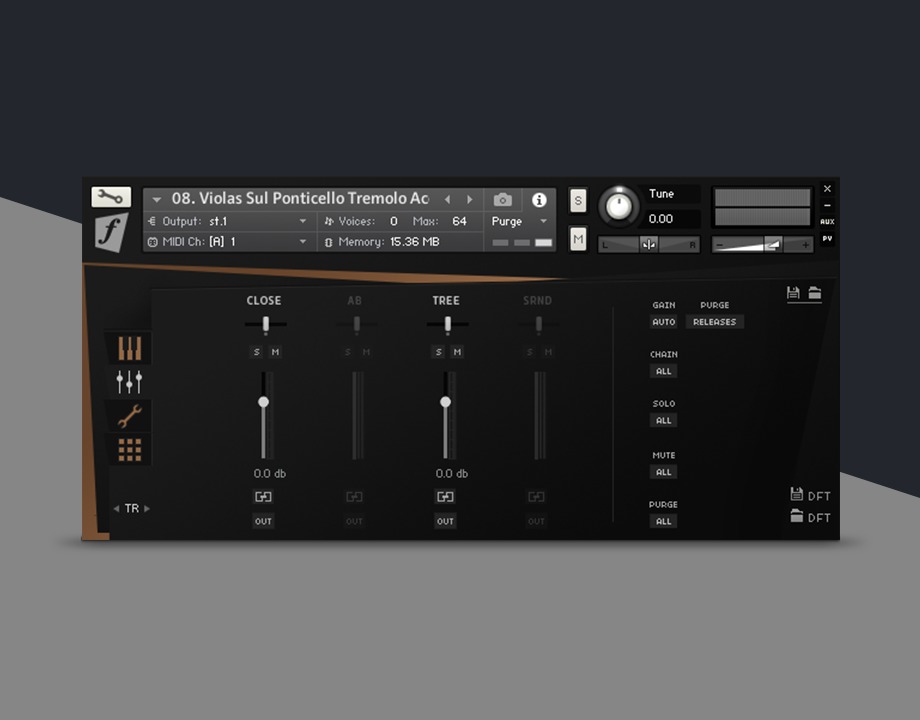Viewport: 920px width, 720px height.
Task: Open the keyboard view sidebar icon
Action: click(x=130, y=348)
